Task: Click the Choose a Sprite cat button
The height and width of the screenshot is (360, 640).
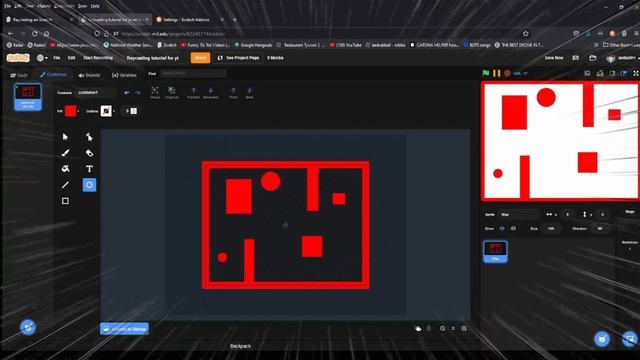Action: 602,339
